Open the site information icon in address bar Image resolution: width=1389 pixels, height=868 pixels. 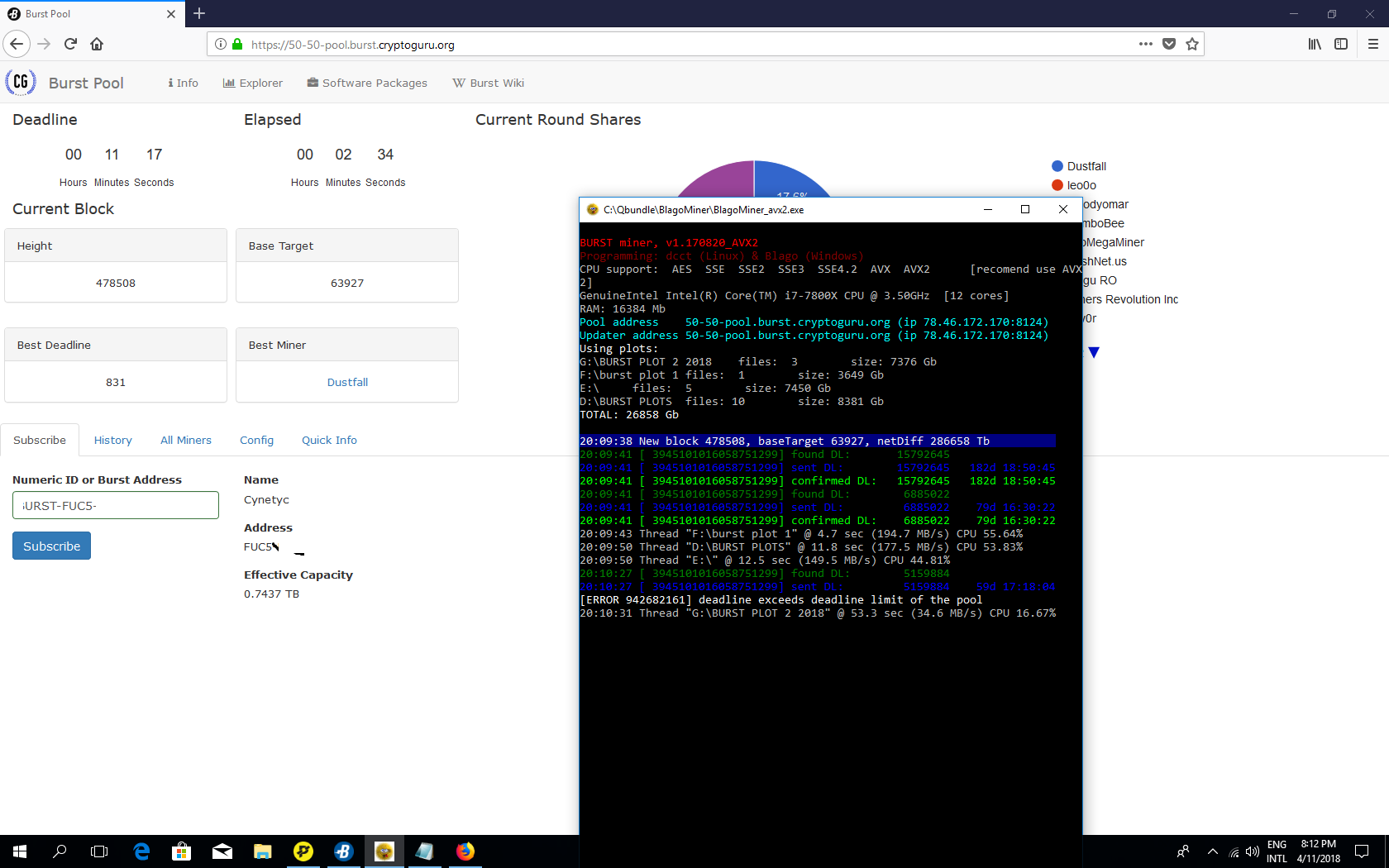[x=221, y=44]
